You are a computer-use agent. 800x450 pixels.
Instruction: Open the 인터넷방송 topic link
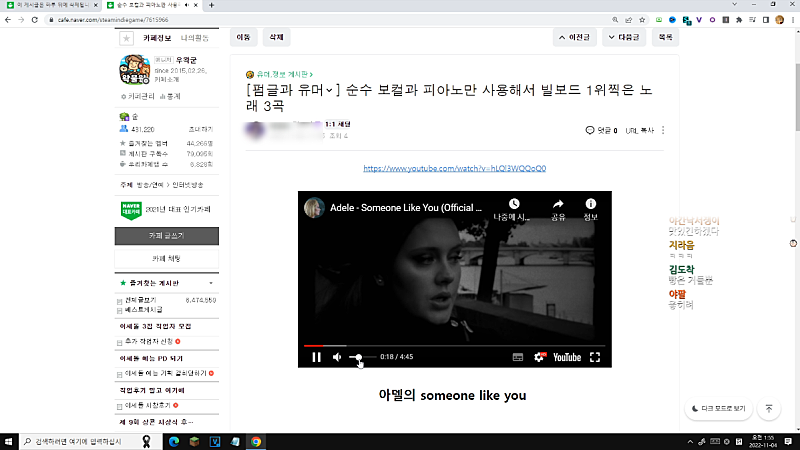(188, 185)
